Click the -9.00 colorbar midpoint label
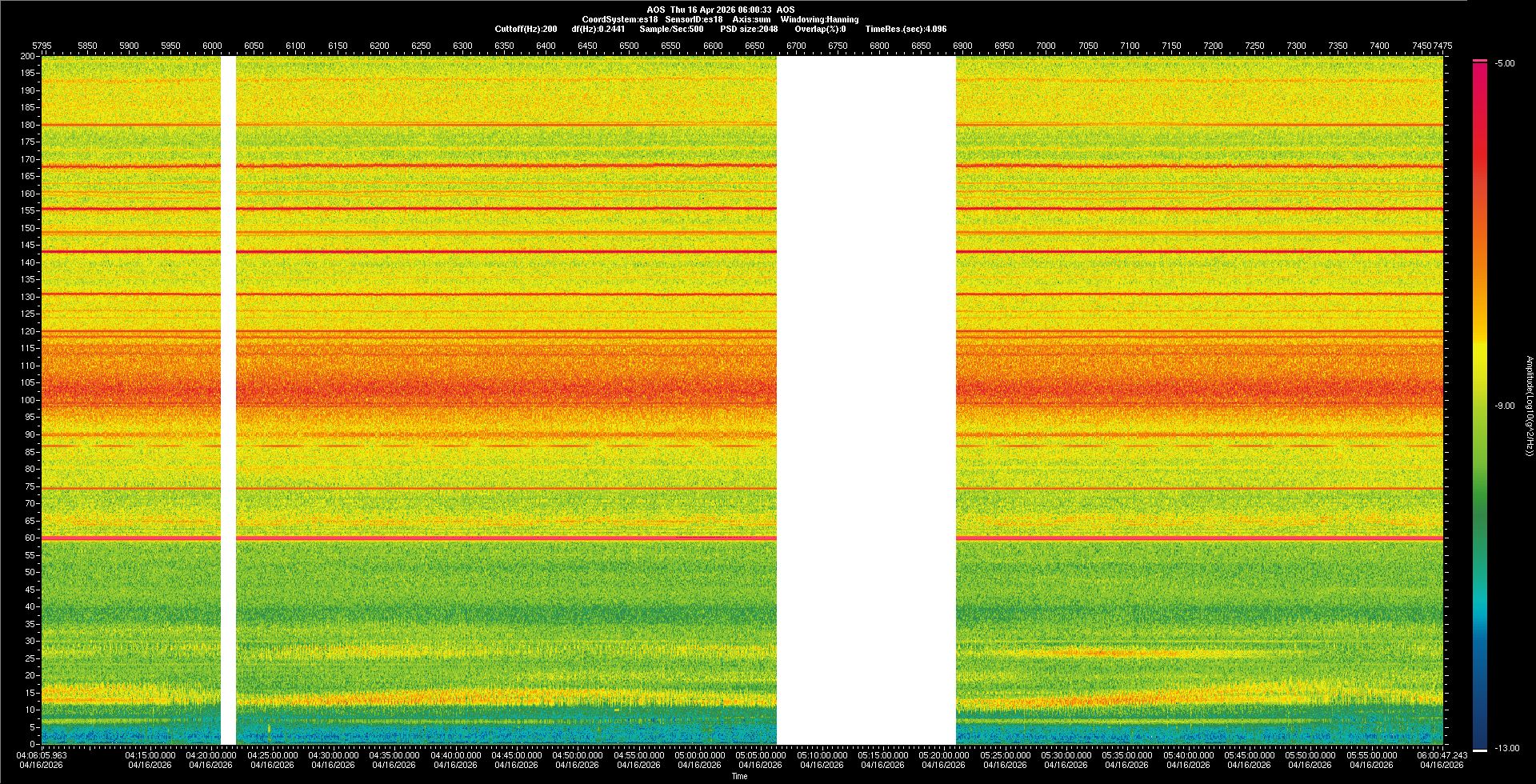The width and height of the screenshot is (1536, 784). [1504, 406]
